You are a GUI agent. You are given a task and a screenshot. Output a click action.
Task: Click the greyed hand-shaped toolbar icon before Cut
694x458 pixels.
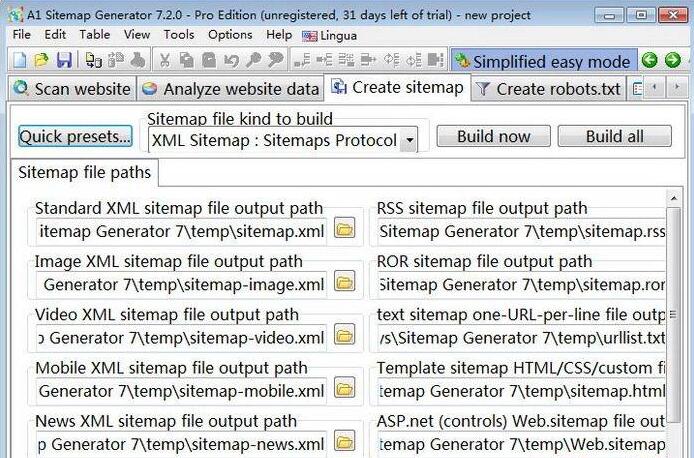coord(138,60)
